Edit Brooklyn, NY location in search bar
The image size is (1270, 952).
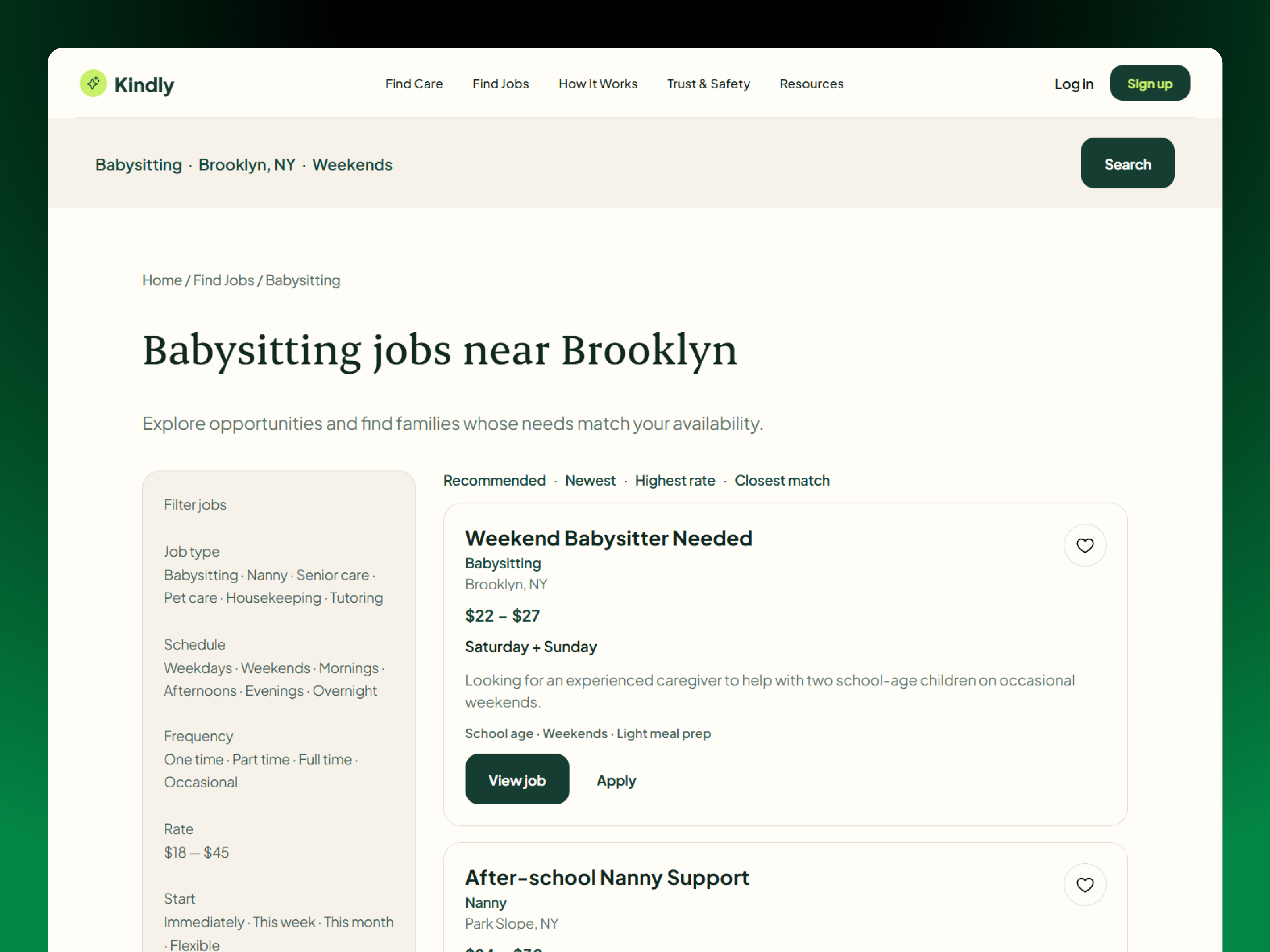click(247, 165)
